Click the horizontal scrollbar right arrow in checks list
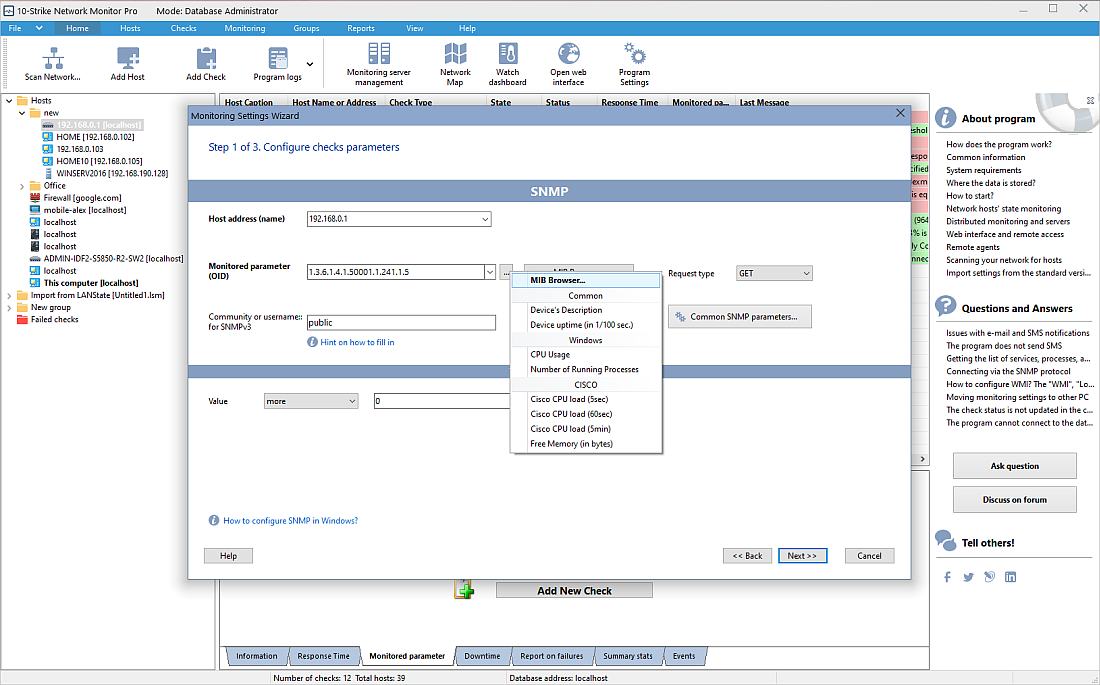 tap(923, 459)
